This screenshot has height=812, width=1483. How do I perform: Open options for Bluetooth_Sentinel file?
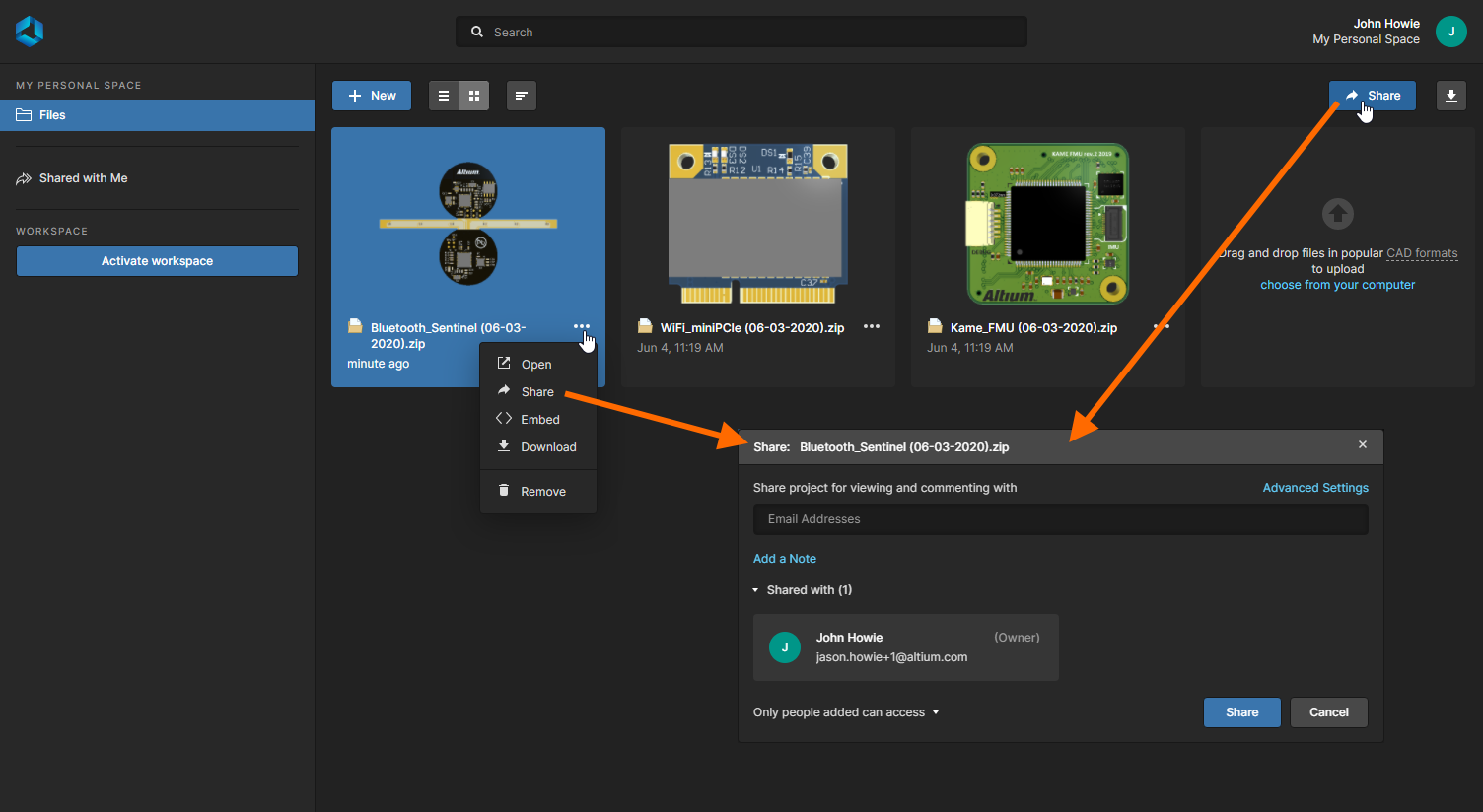click(582, 327)
